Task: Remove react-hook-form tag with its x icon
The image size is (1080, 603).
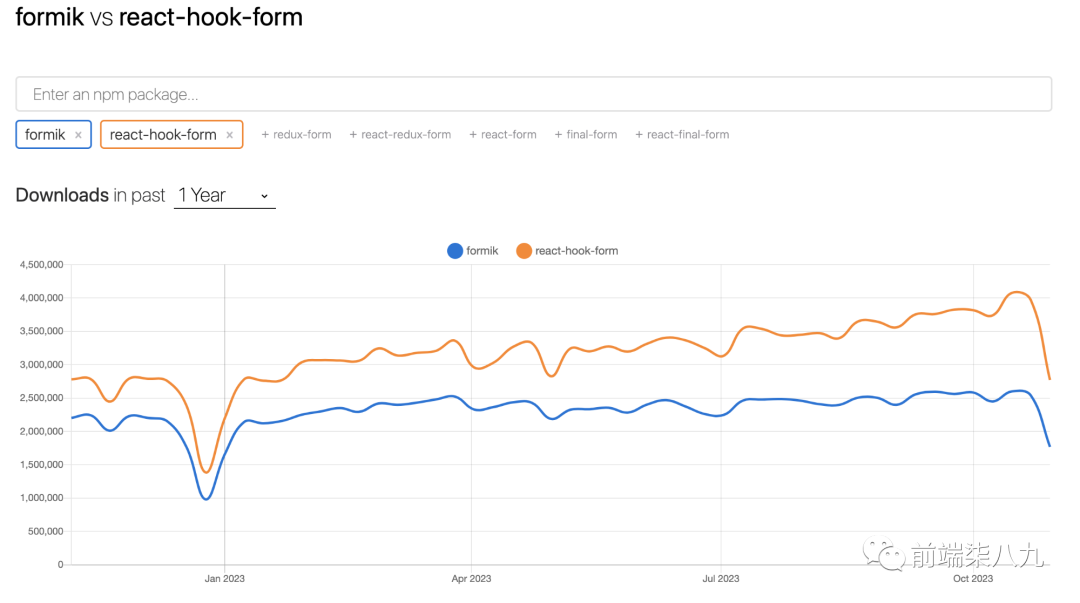Action: click(230, 135)
